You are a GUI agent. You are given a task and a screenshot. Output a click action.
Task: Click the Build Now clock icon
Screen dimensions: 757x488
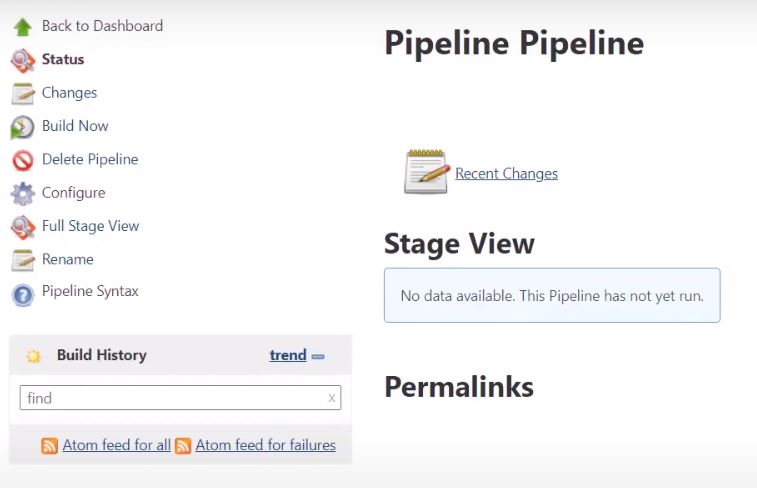point(22,127)
